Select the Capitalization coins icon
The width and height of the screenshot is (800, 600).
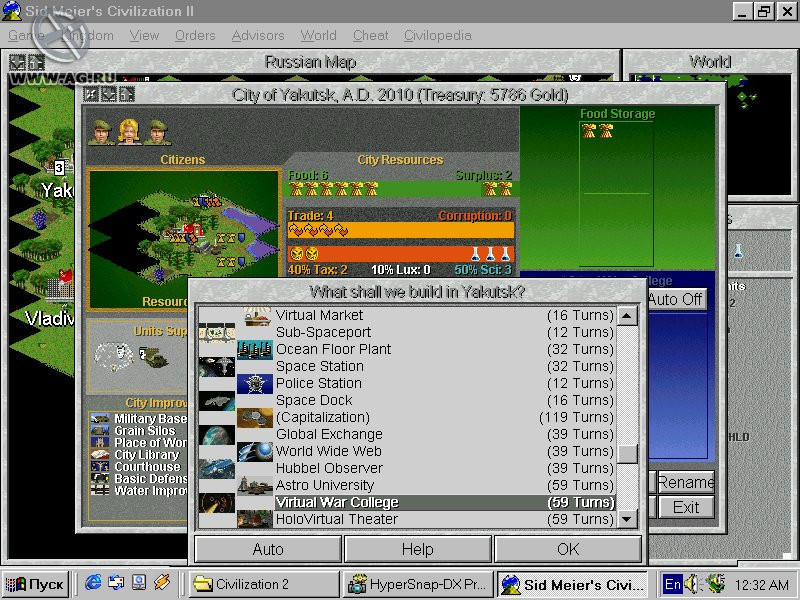coord(255,418)
